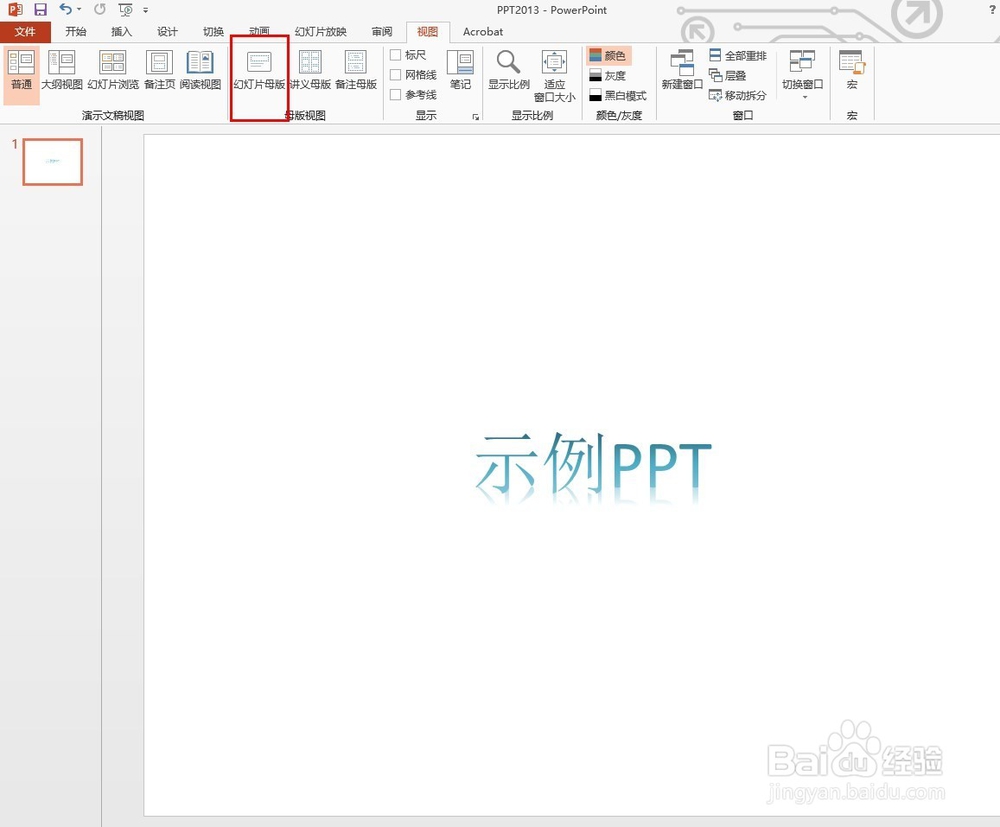Click Move Split (移动拆分)
This screenshot has width=1000, height=827.
point(738,96)
